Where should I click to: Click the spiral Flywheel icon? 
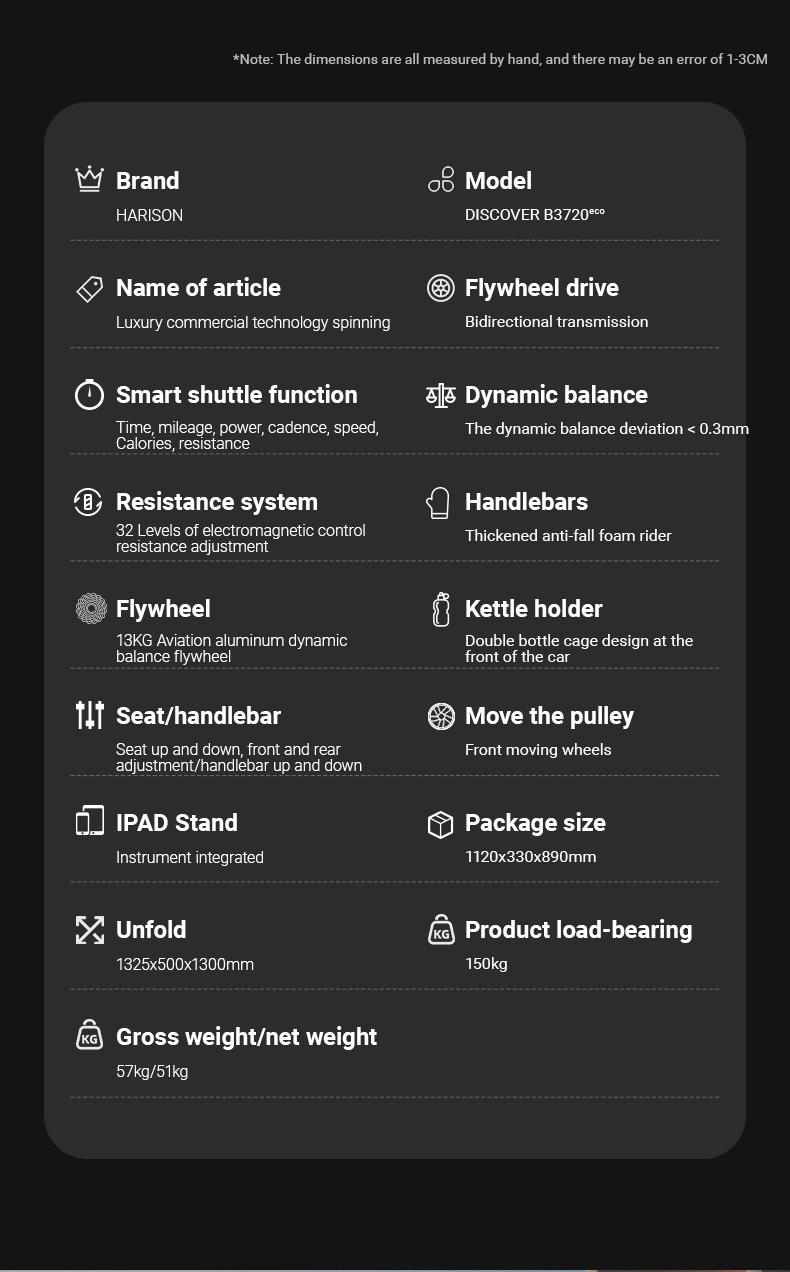click(91, 608)
